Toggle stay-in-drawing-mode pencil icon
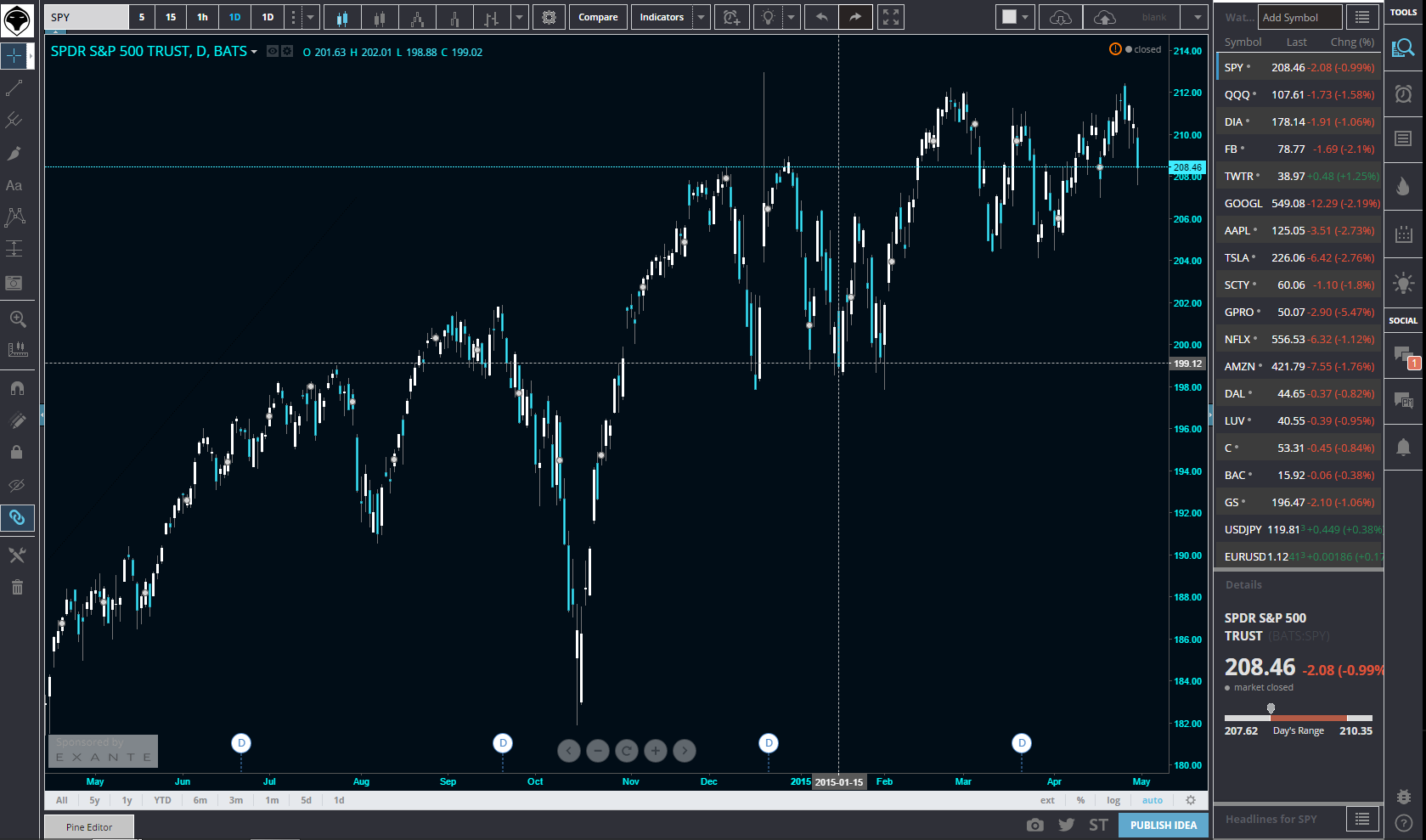The width and height of the screenshot is (1426, 840). [15, 420]
